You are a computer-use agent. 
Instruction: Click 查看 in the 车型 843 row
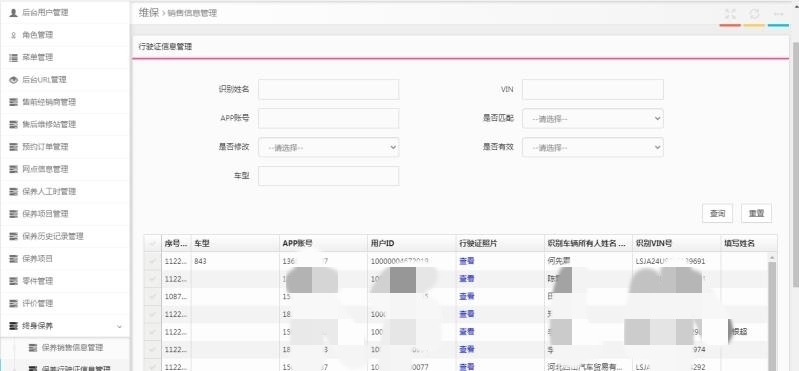pyautogui.click(x=467, y=261)
